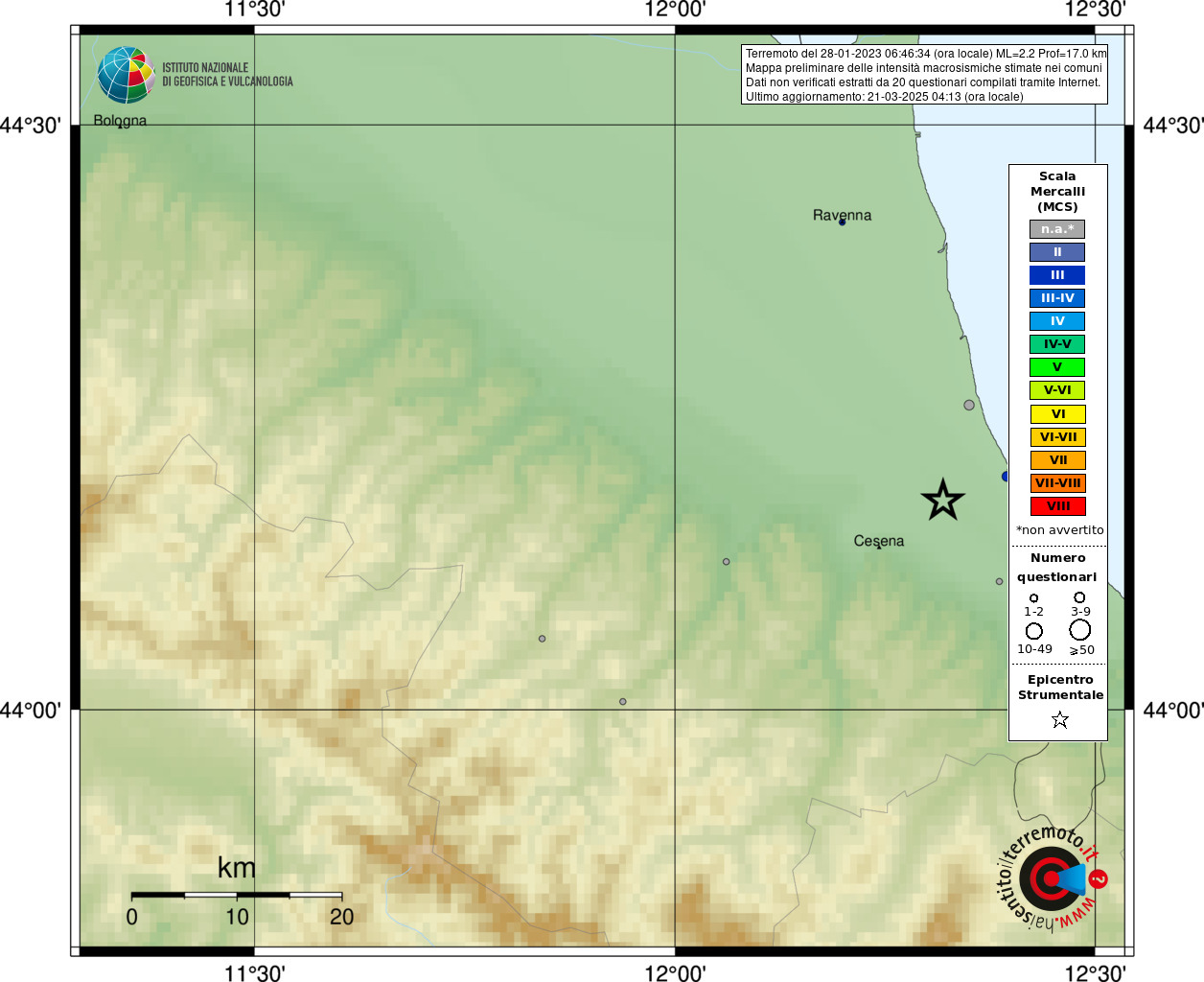The width and height of the screenshot is (1204, 982).
Task: Select the IV intensity swatch
Action: 1057,321
